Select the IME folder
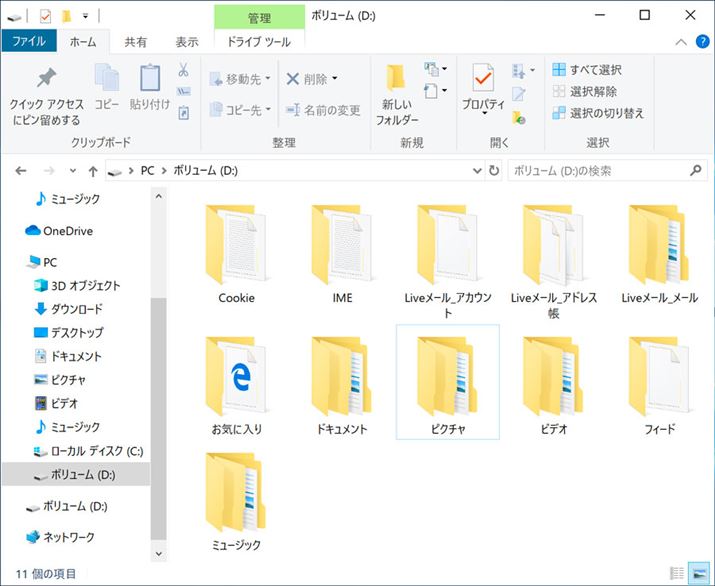This screenshot has width=715, height=586. tap(342, 254)
